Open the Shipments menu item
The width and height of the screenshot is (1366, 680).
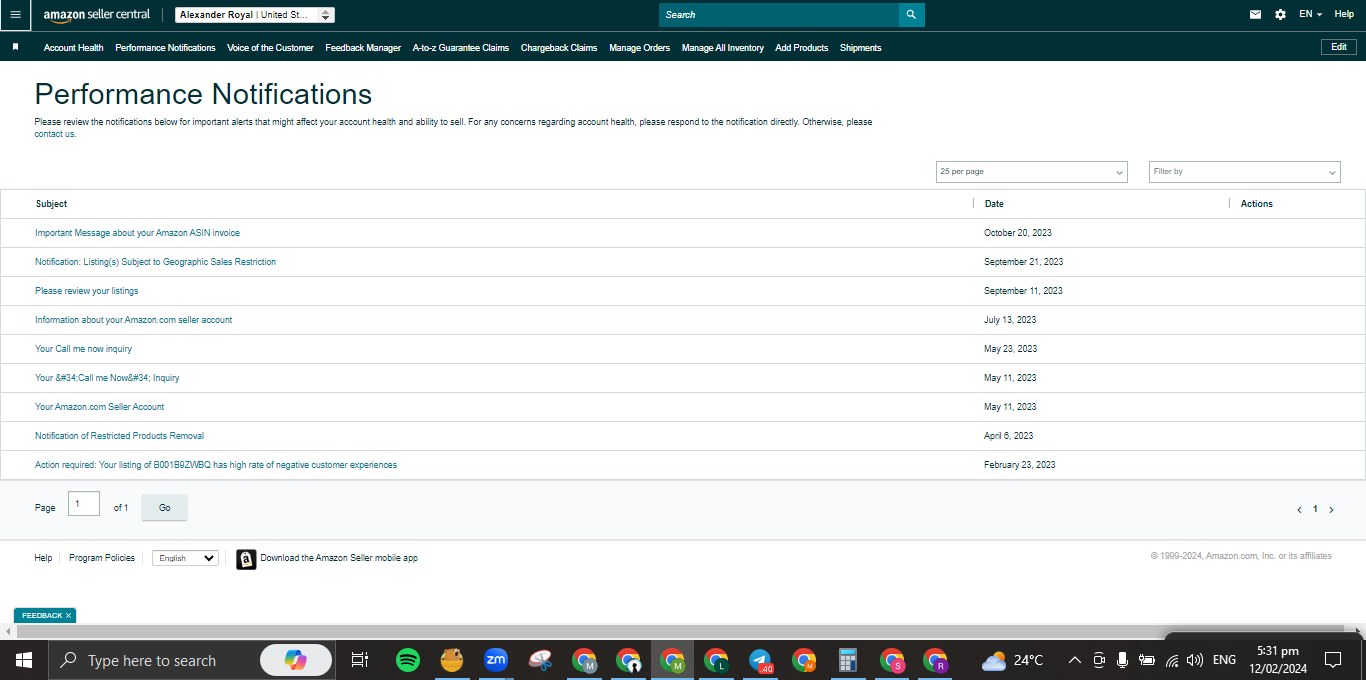(861, 48)
